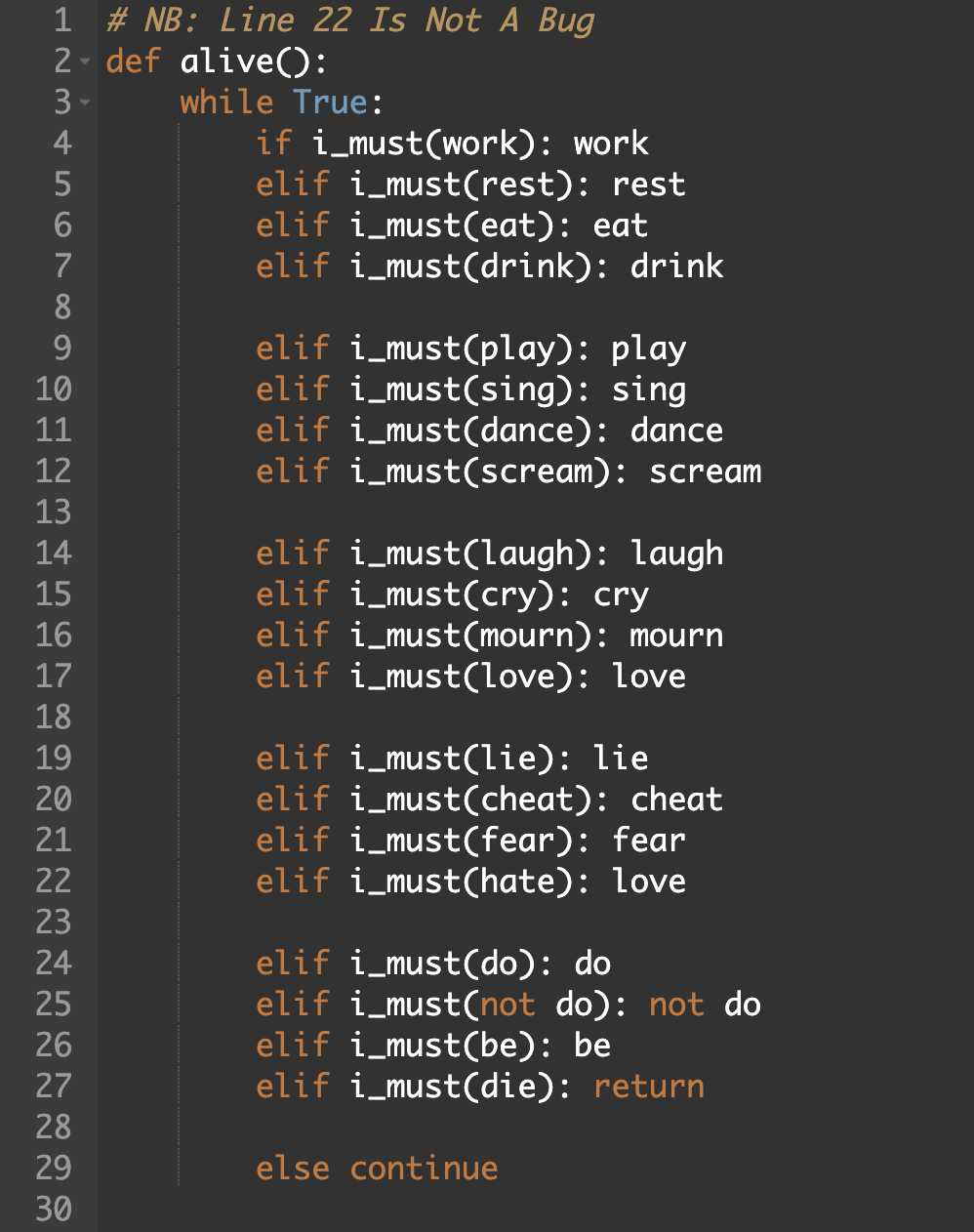
Task: Click the 'else' keyword on line 29
Action: (x=292, y=1169)
